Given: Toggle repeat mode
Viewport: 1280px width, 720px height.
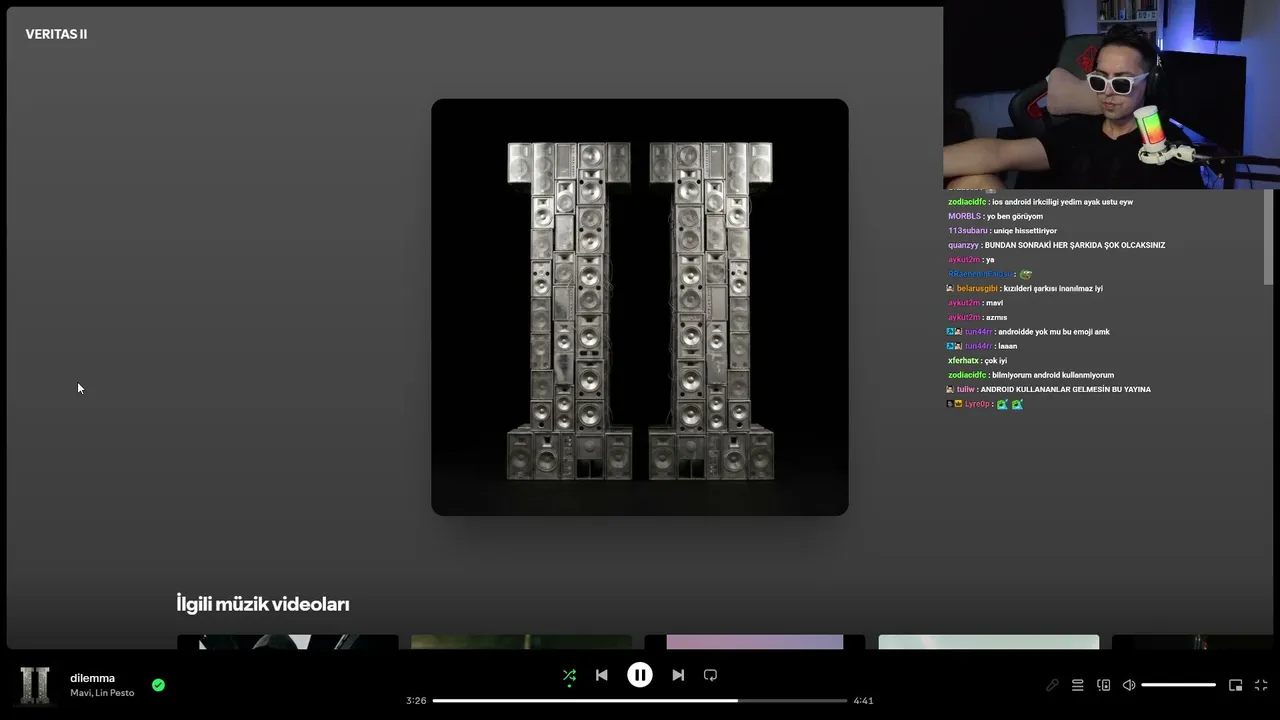Looking at the screenshot, I should point(710,675).
